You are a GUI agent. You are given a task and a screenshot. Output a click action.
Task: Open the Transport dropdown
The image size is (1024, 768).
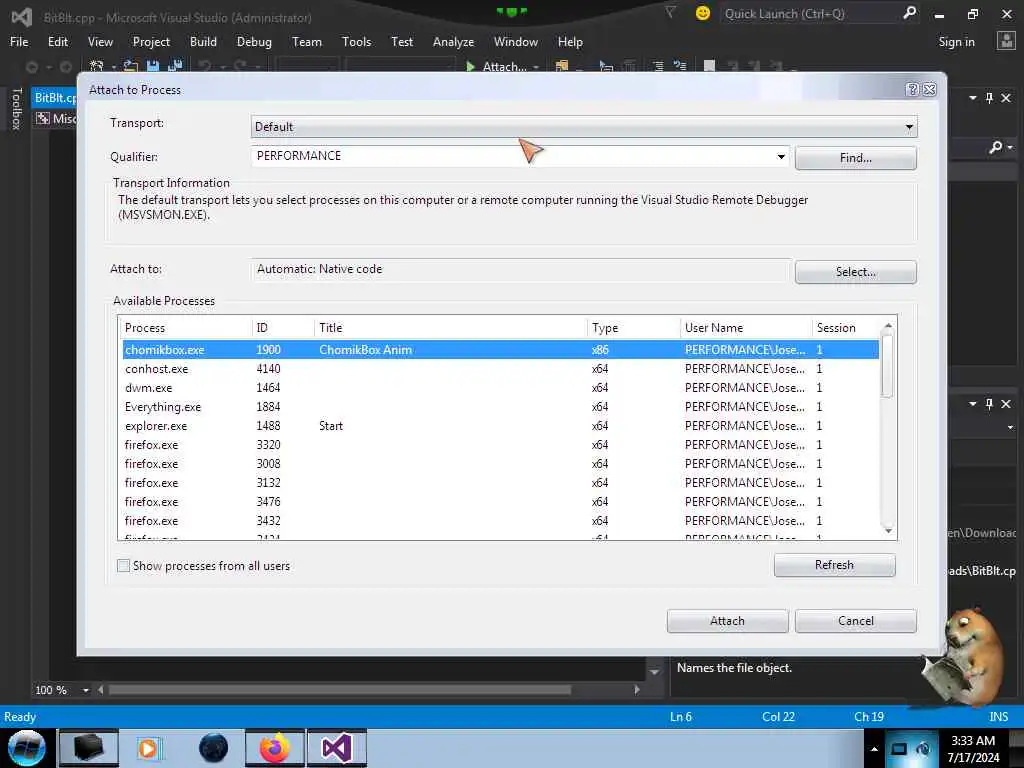pyautogui.click(x=584, y=127)
